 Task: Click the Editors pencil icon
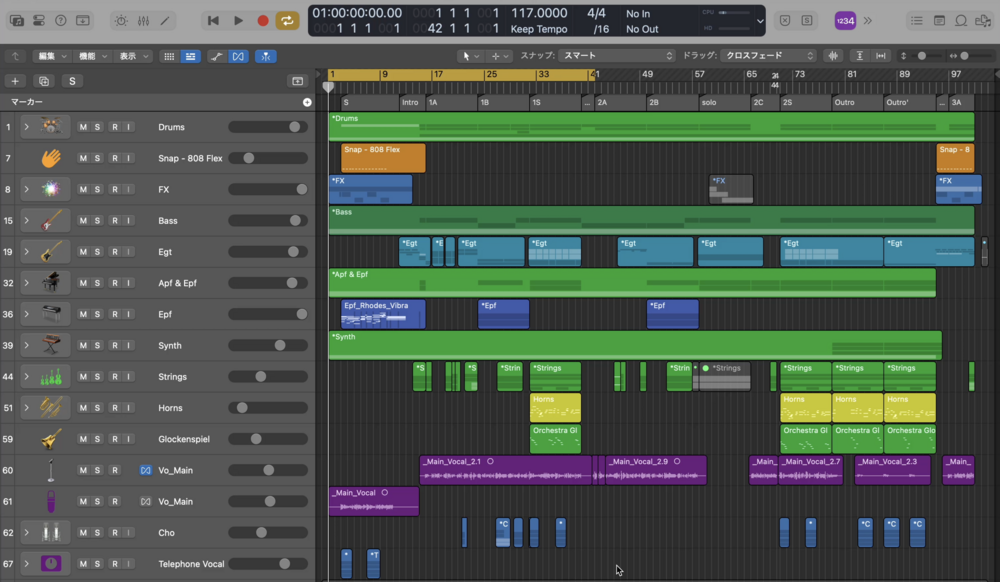(x=165, y=20)
